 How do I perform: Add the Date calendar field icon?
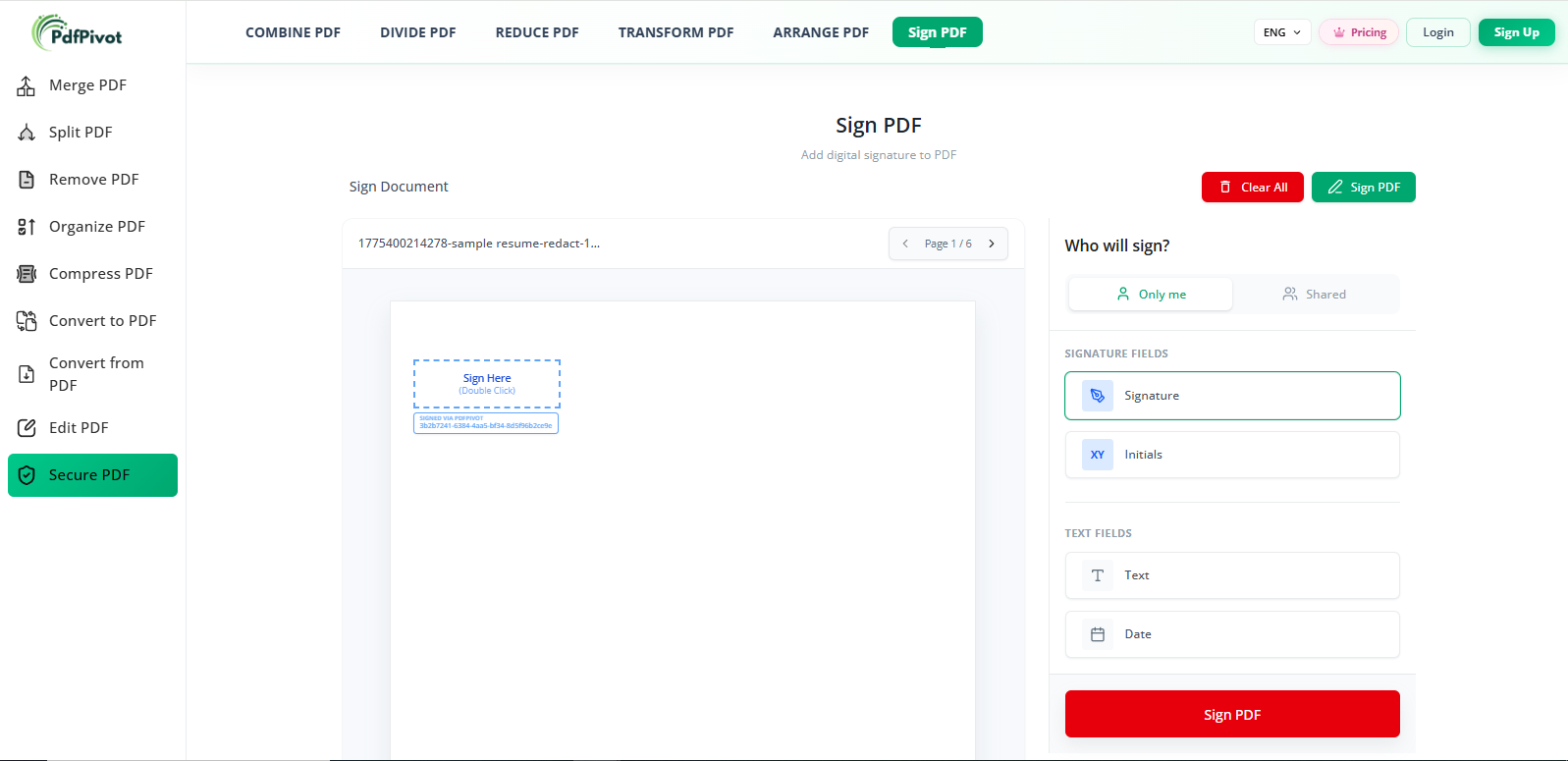click(x=1097, y=634)
